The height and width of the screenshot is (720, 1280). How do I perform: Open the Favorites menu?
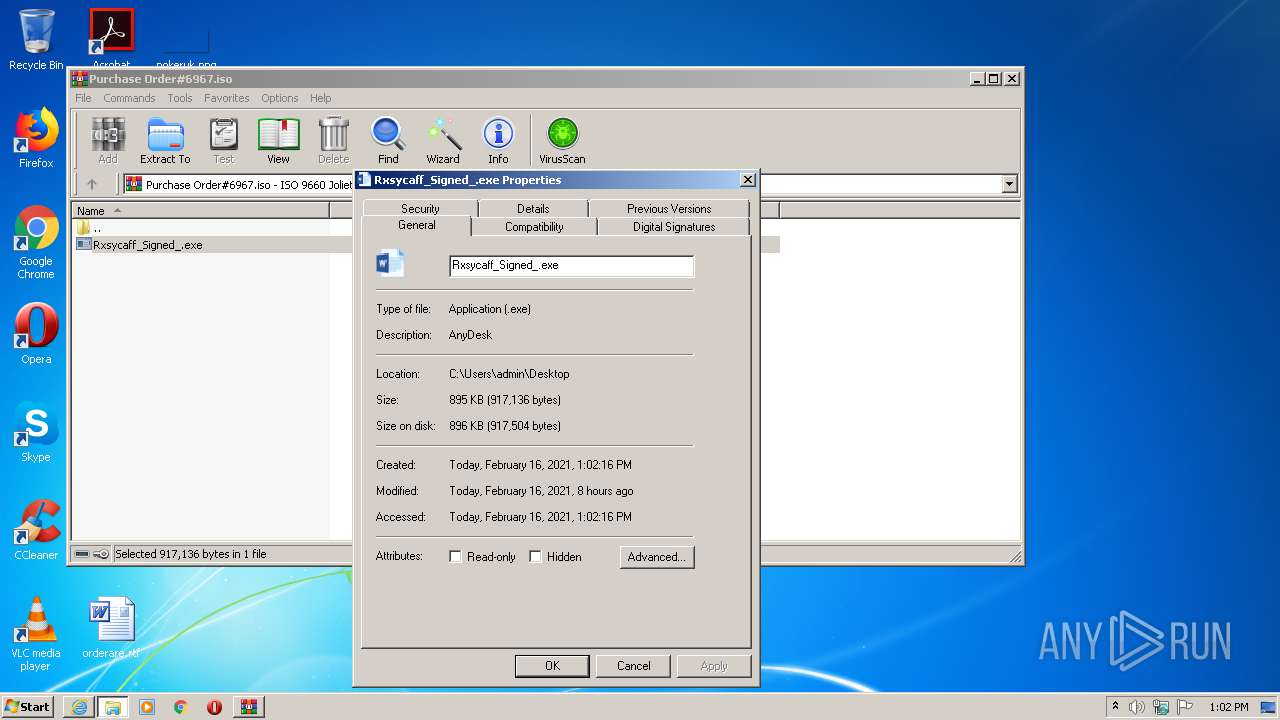click(x=227, y=98)
